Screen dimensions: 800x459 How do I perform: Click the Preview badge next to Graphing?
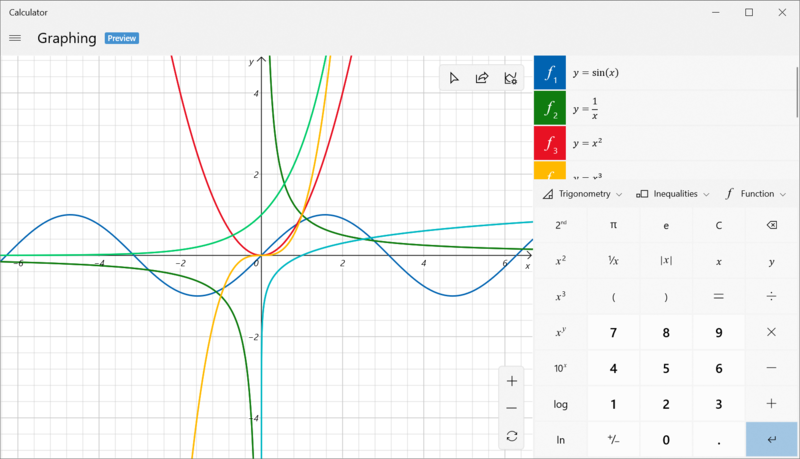pos(122,38)
